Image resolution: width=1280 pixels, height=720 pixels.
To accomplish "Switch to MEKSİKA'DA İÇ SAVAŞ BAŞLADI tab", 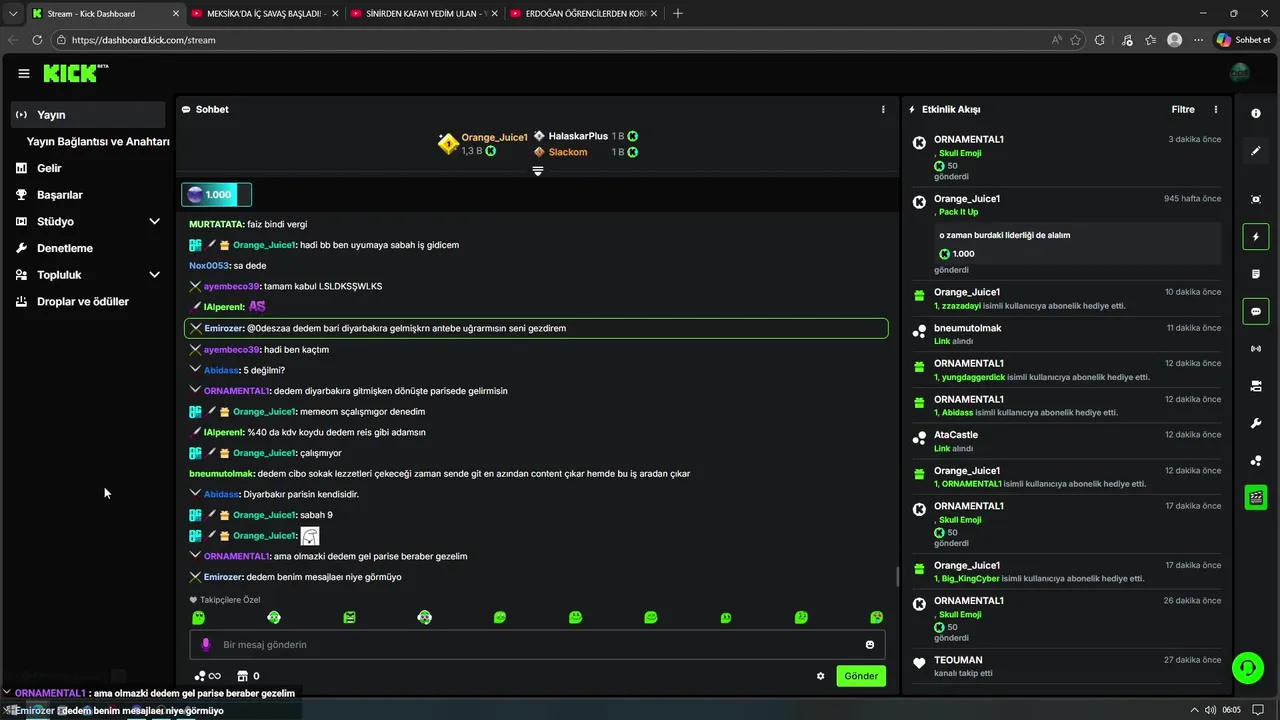I will coord(263,14).
